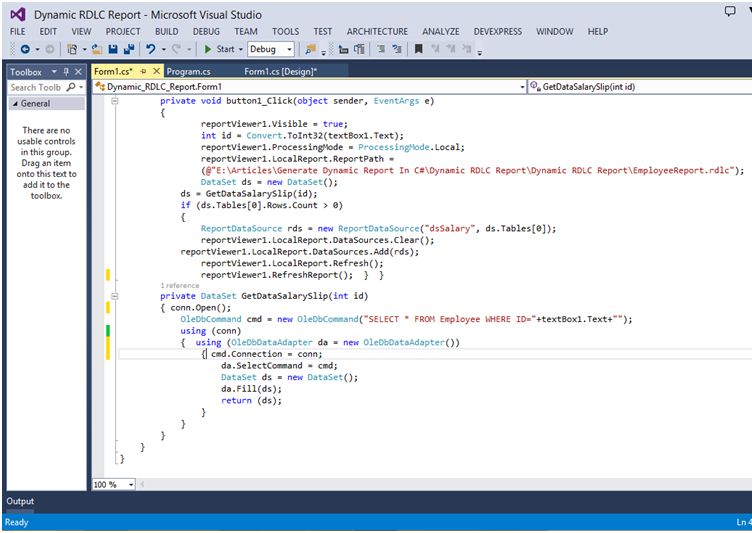This screenshot has width=752, height=533.
Task: Open the Output panel tab
Action: pos(20,501)
